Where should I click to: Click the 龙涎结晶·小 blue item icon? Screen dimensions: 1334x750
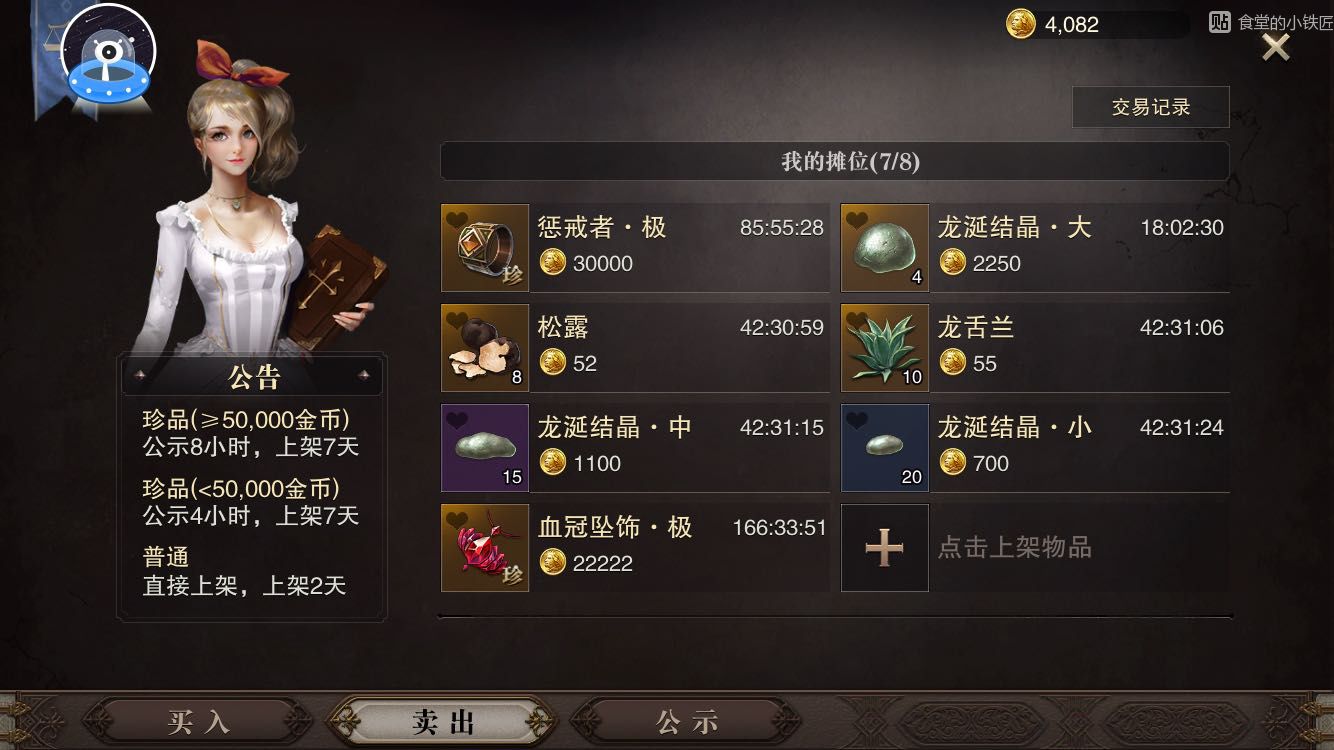[x=885, y=448]
